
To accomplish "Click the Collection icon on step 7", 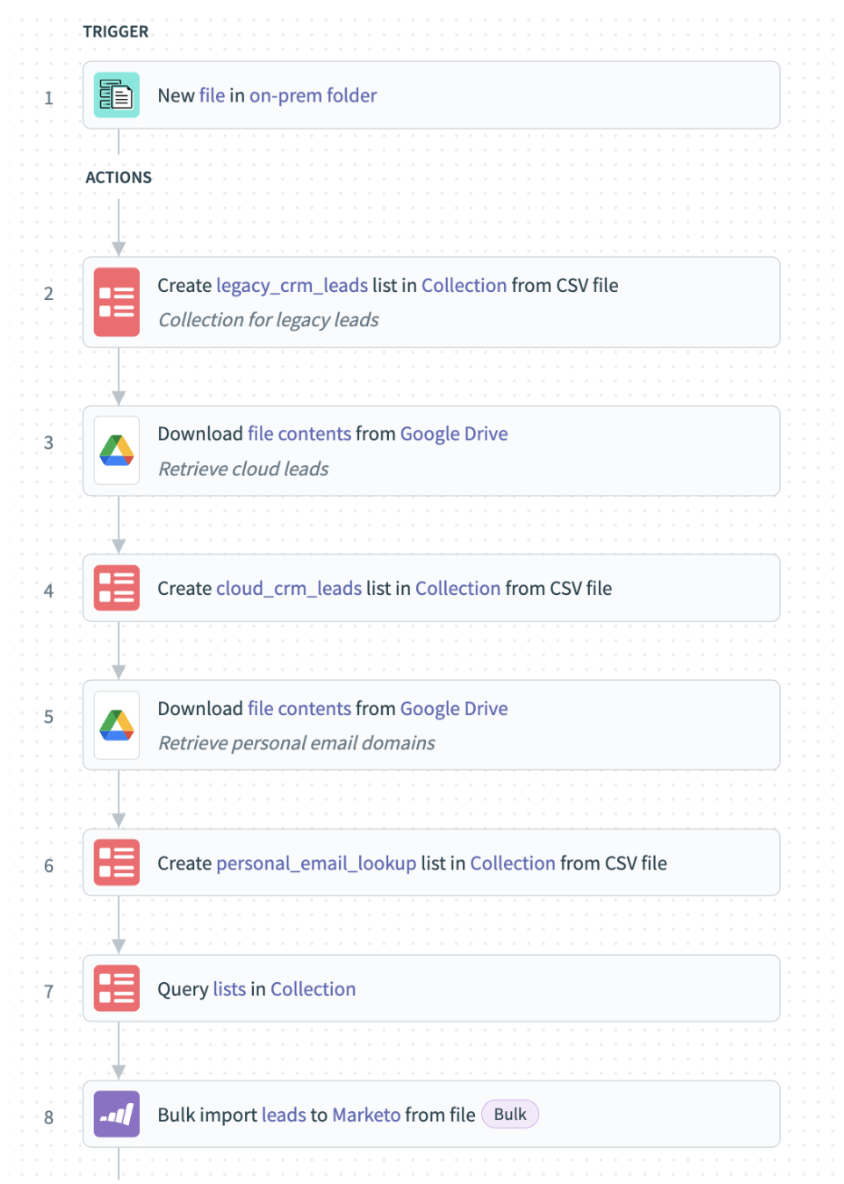I will pyautogui.click(x=116, y=988).
